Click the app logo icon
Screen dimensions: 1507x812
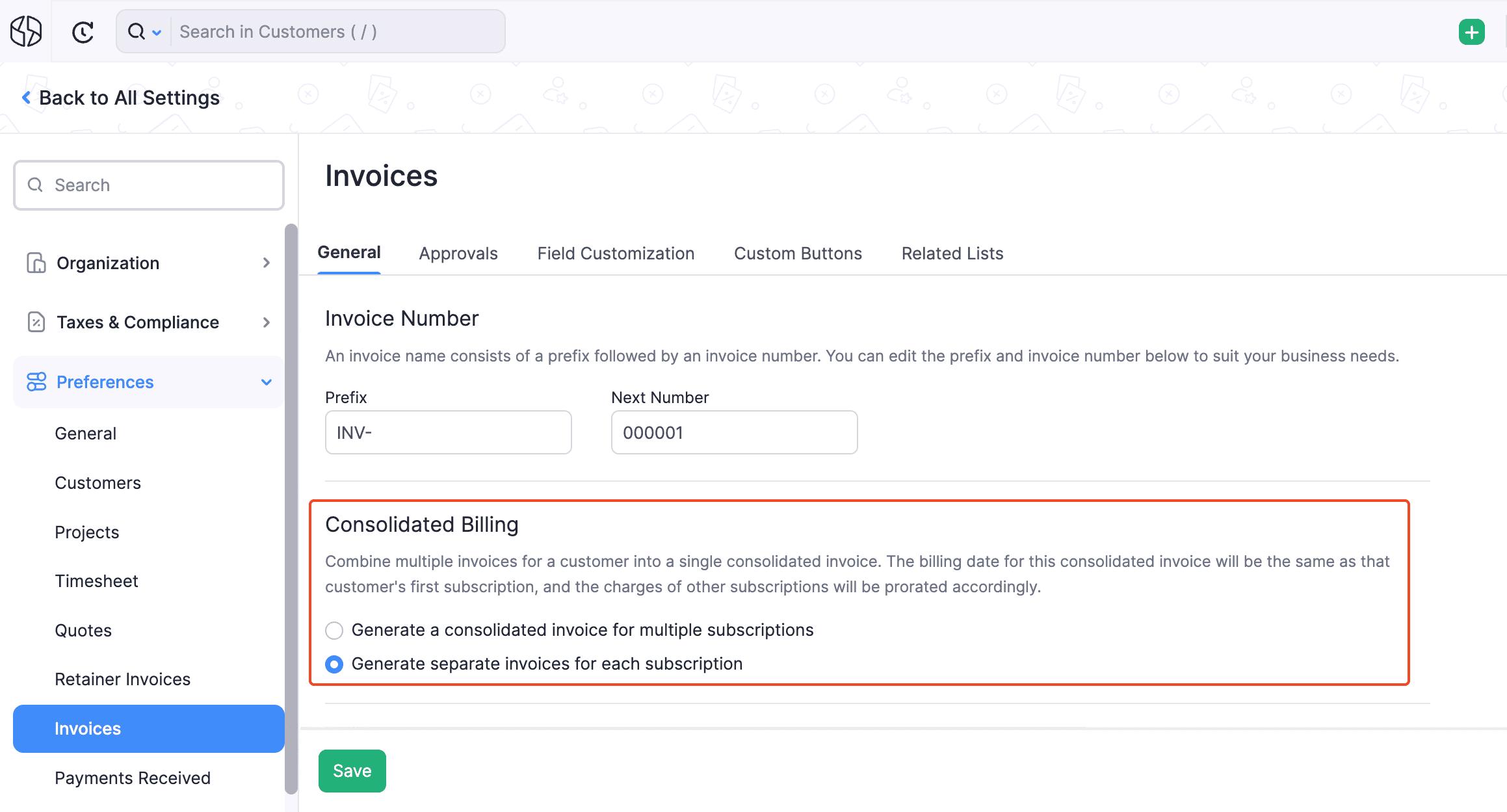pyautogui.click(x=26, y=31)
